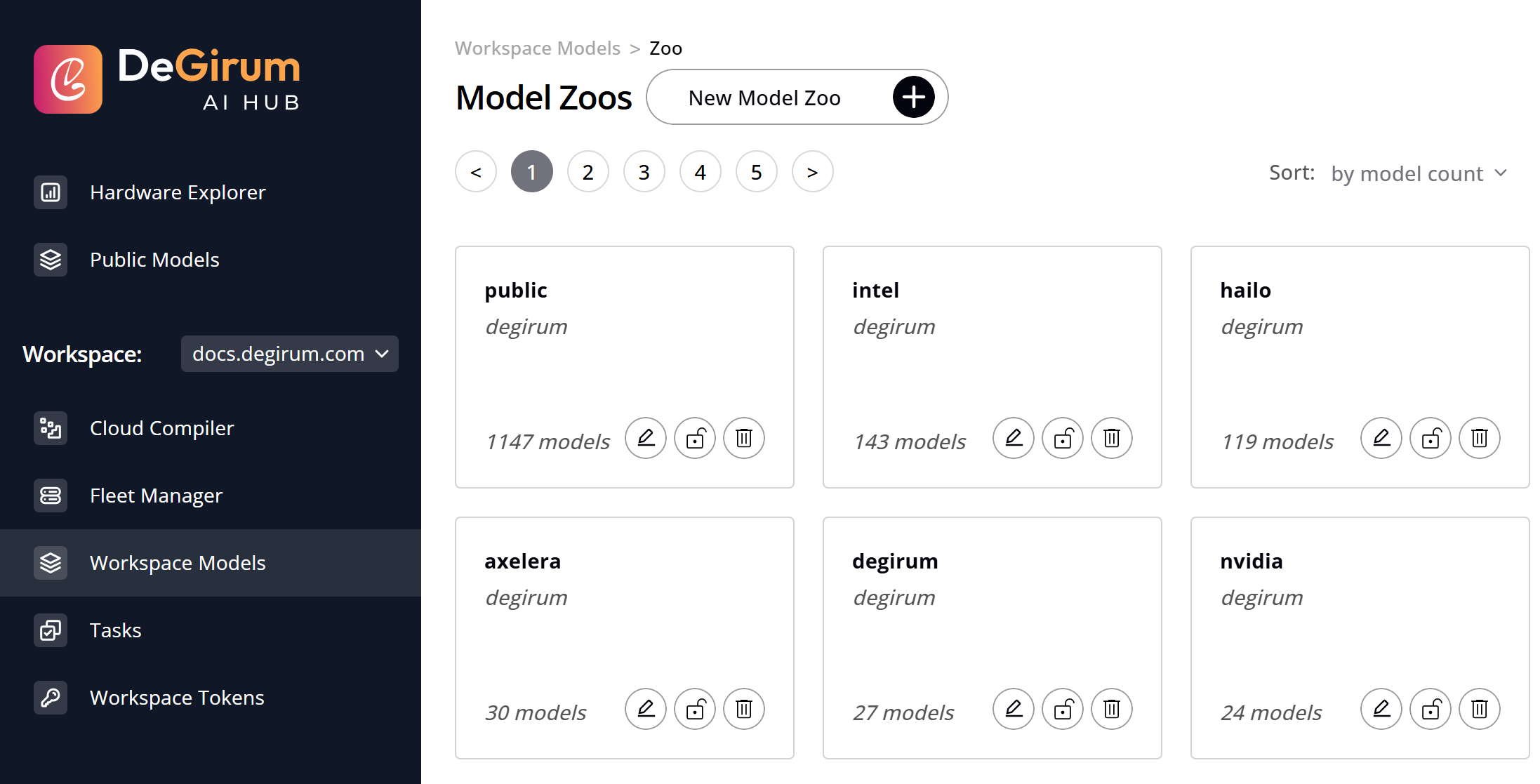Click the edit pencil icon on public zoo
The height and width of the screenshot is (784, 1540).
coord(646,438)
